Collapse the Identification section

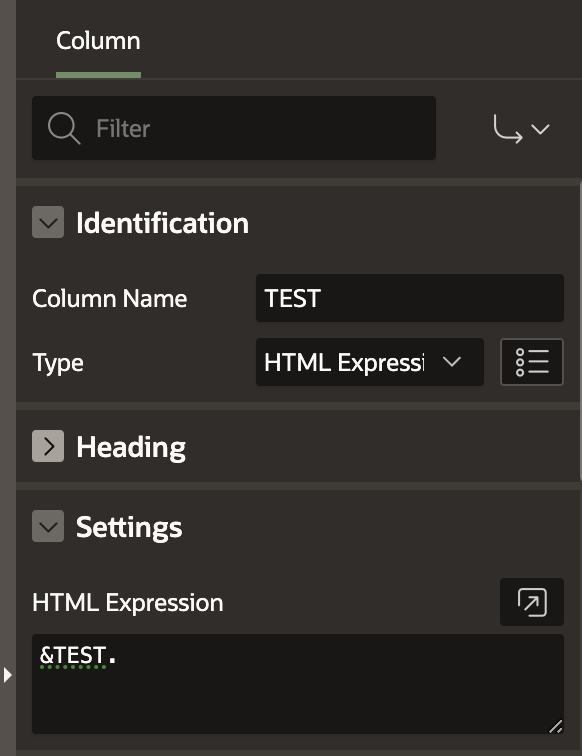pos(48,222)
